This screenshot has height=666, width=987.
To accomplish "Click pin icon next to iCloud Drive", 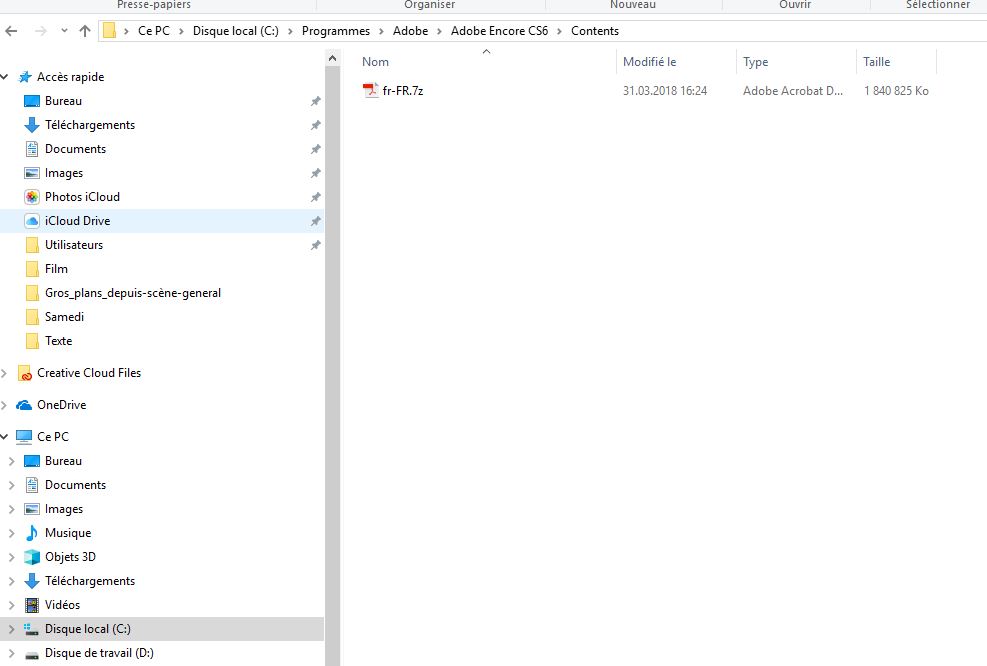I will pyautogui.click(x=315, y=221).
